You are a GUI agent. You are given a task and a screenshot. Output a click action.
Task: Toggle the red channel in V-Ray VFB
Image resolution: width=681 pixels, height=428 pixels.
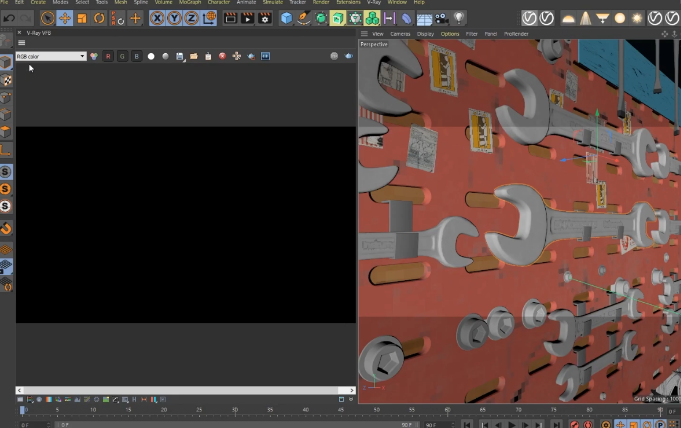tap(108, 56)
